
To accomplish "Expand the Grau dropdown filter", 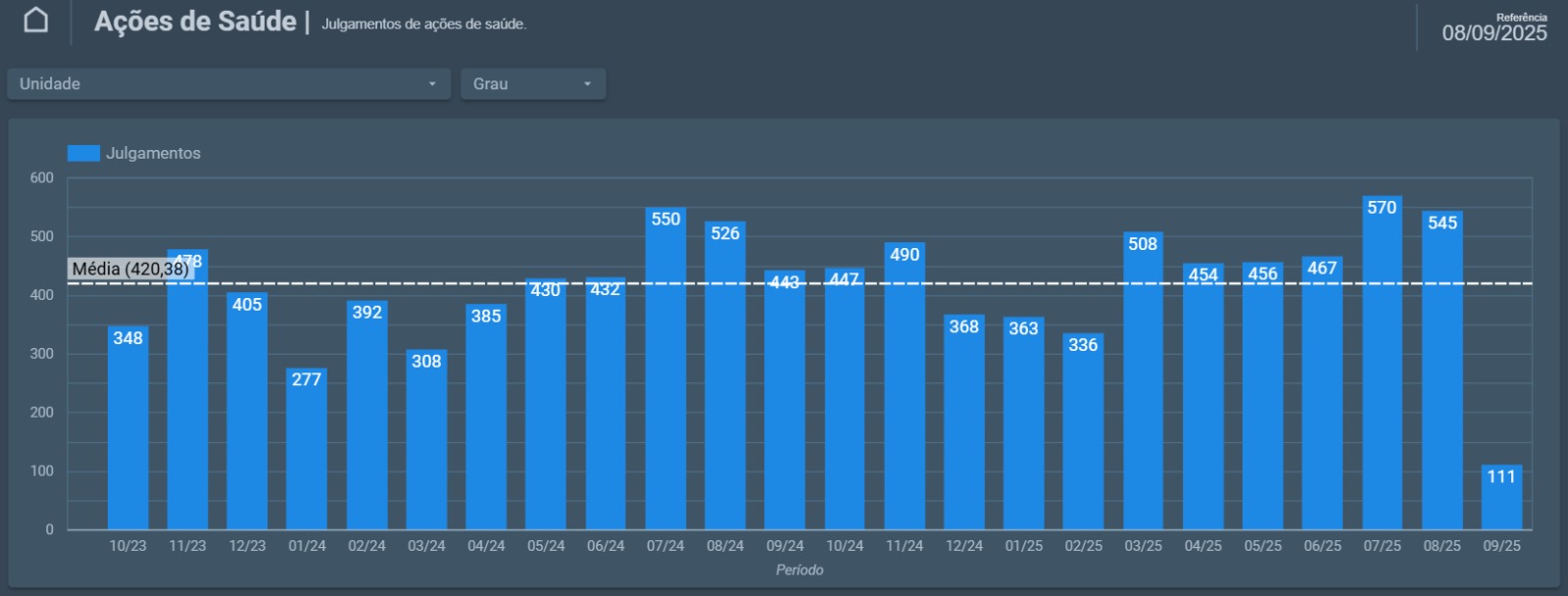I will click(532, 84).
